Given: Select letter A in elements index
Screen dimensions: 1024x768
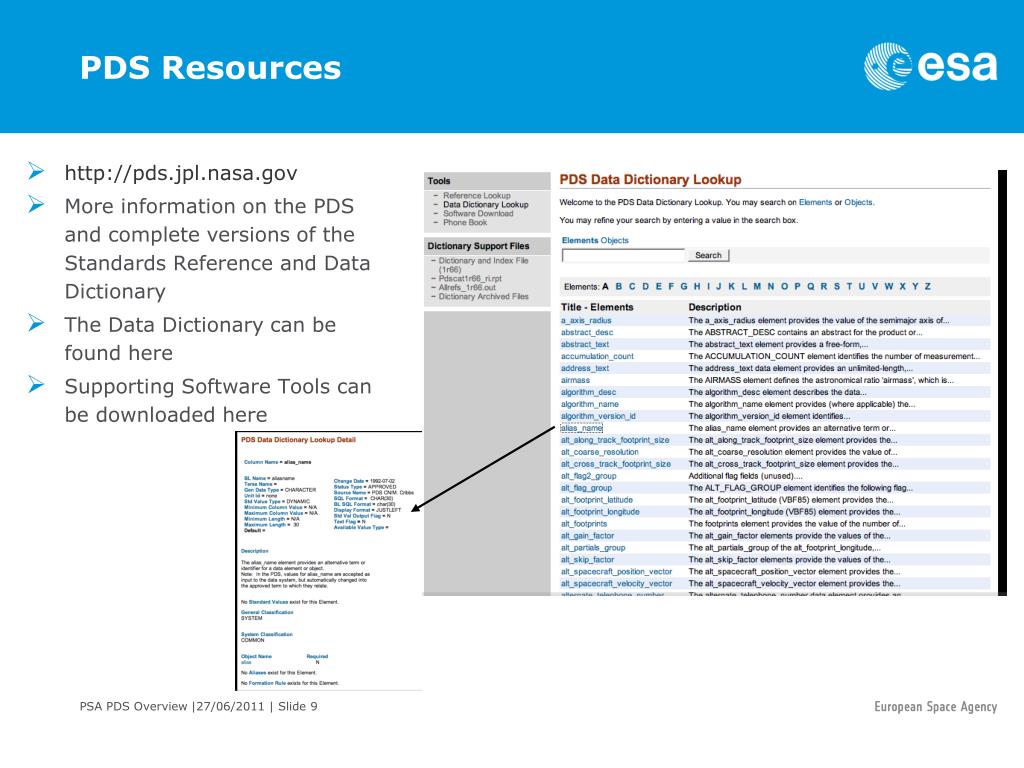Looking at the screenshot, I should pos(605,287).
